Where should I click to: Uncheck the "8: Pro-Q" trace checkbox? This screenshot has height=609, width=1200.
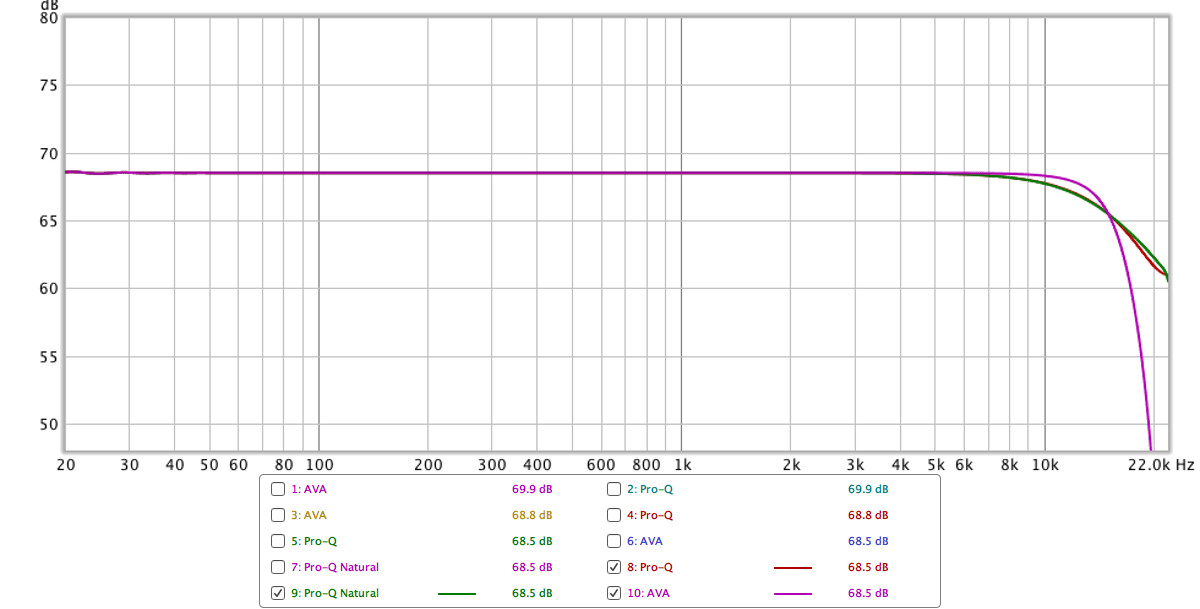click(614, 568)
